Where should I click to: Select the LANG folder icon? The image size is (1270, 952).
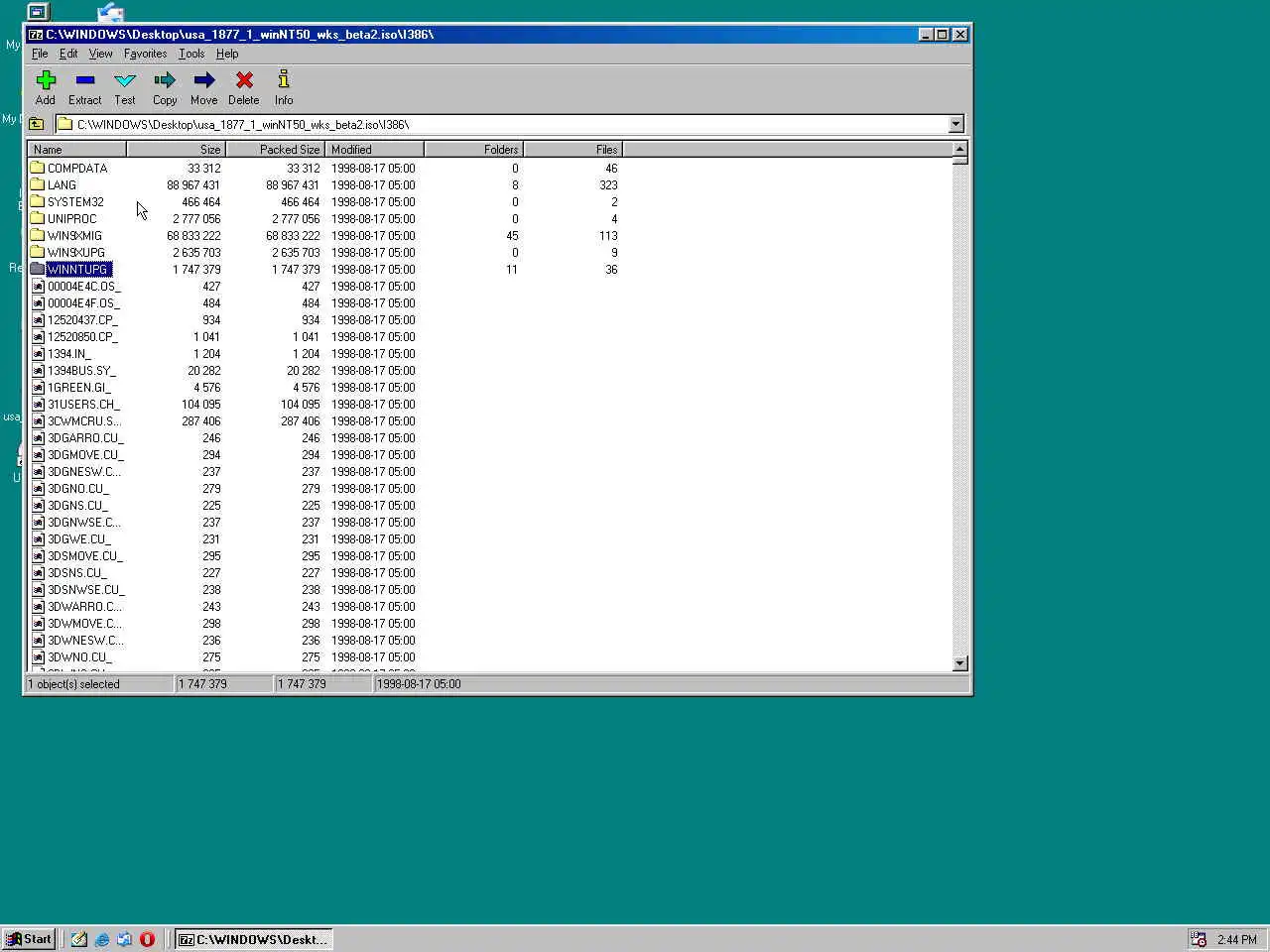(38, 184)
